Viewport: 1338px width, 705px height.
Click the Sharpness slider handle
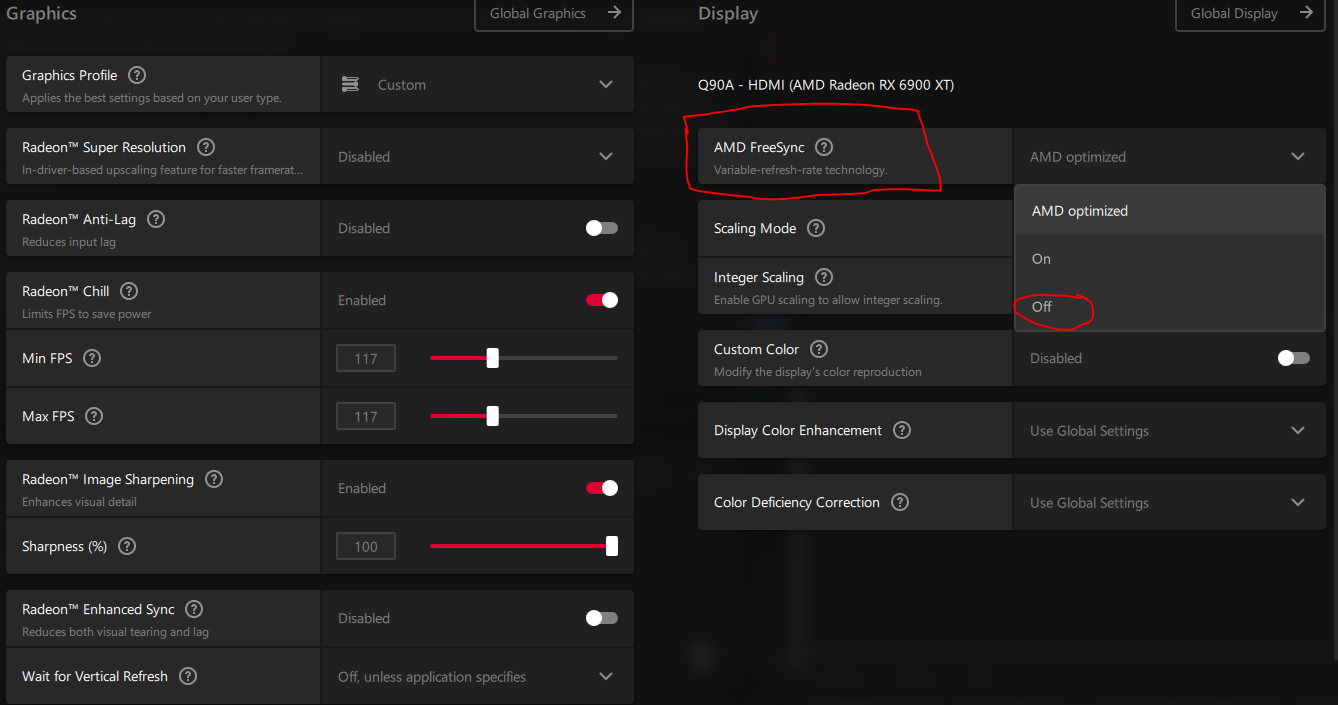612,546
